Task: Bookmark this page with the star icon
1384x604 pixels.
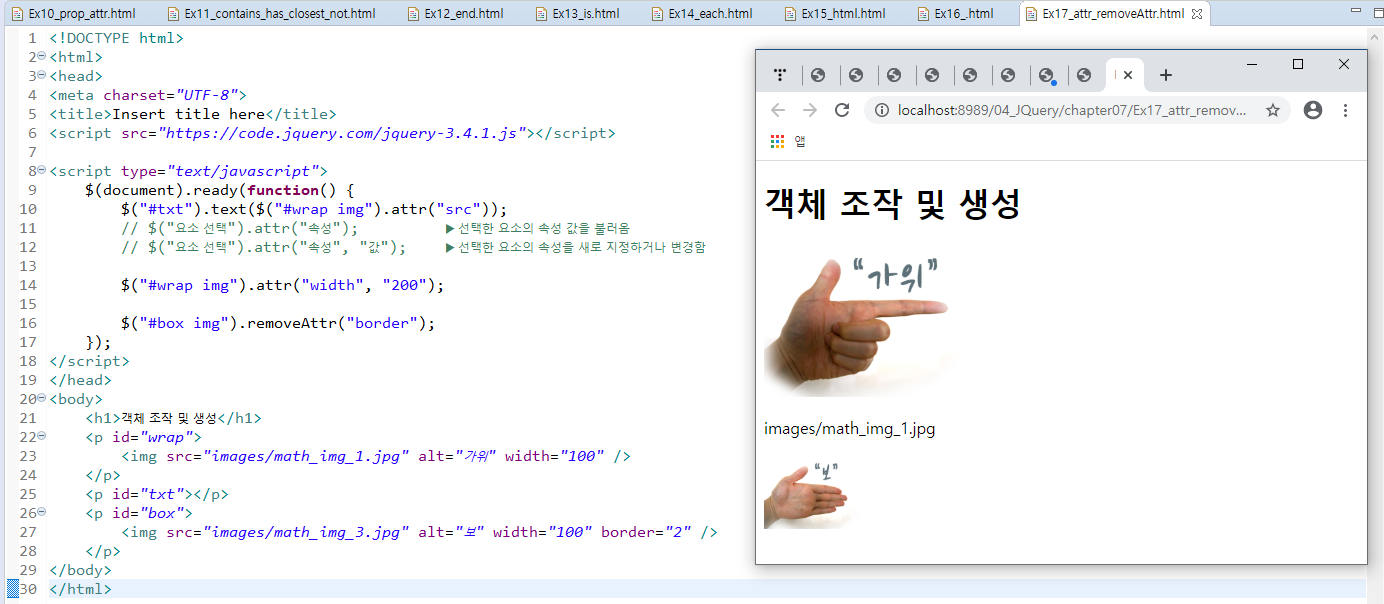Action: pyautogui.click(x=1272, y=110)
